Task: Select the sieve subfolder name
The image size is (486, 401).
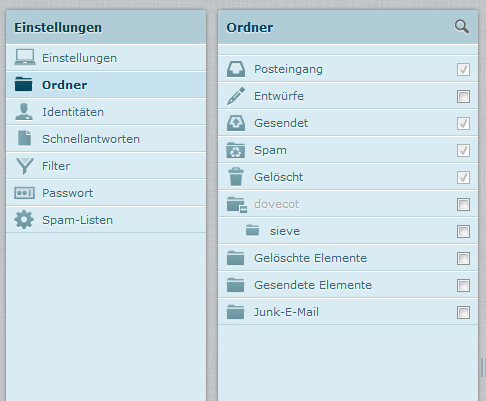Action: (285, 231)
